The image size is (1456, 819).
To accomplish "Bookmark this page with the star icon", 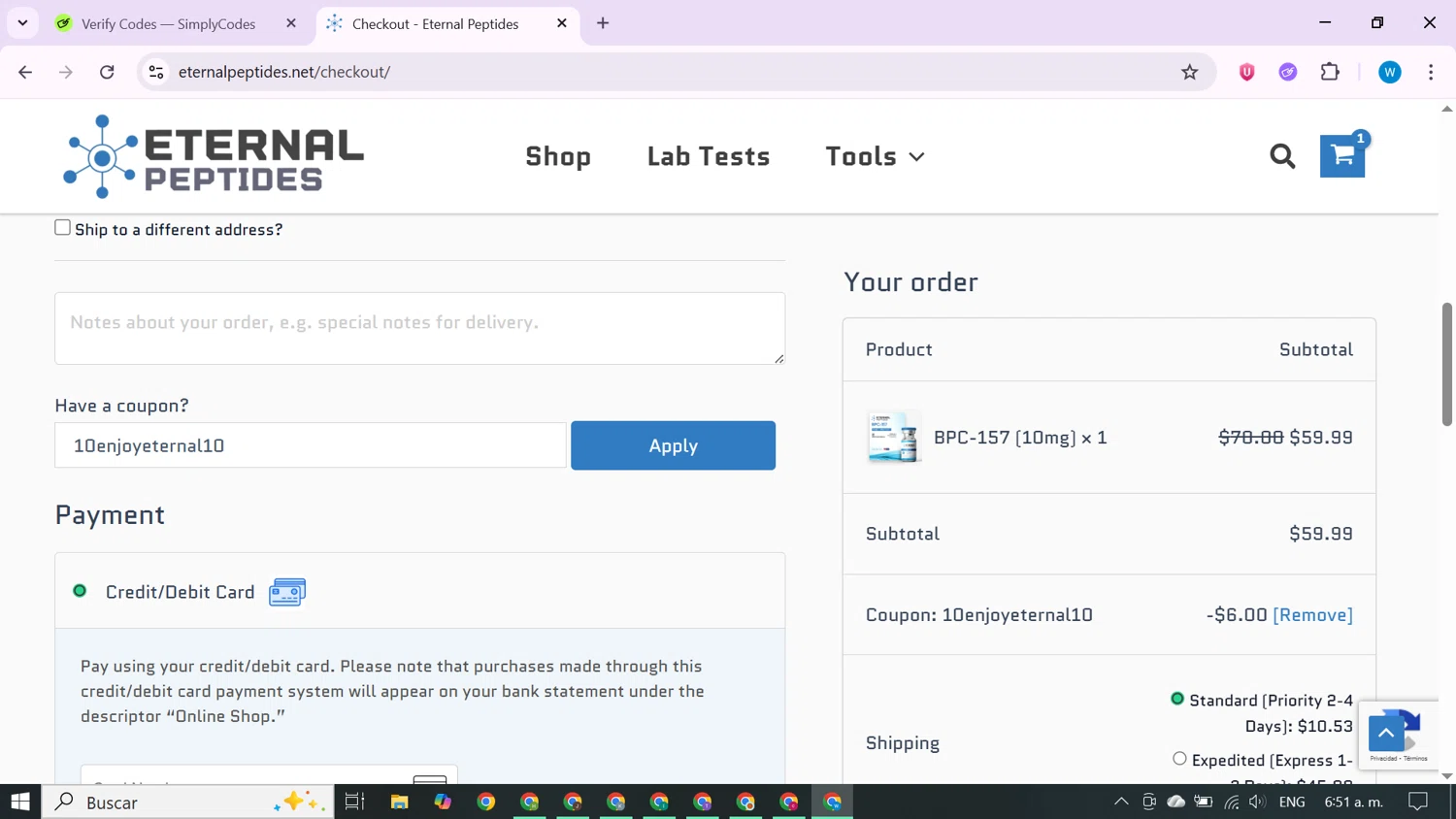I will [x=1189, y=72].
